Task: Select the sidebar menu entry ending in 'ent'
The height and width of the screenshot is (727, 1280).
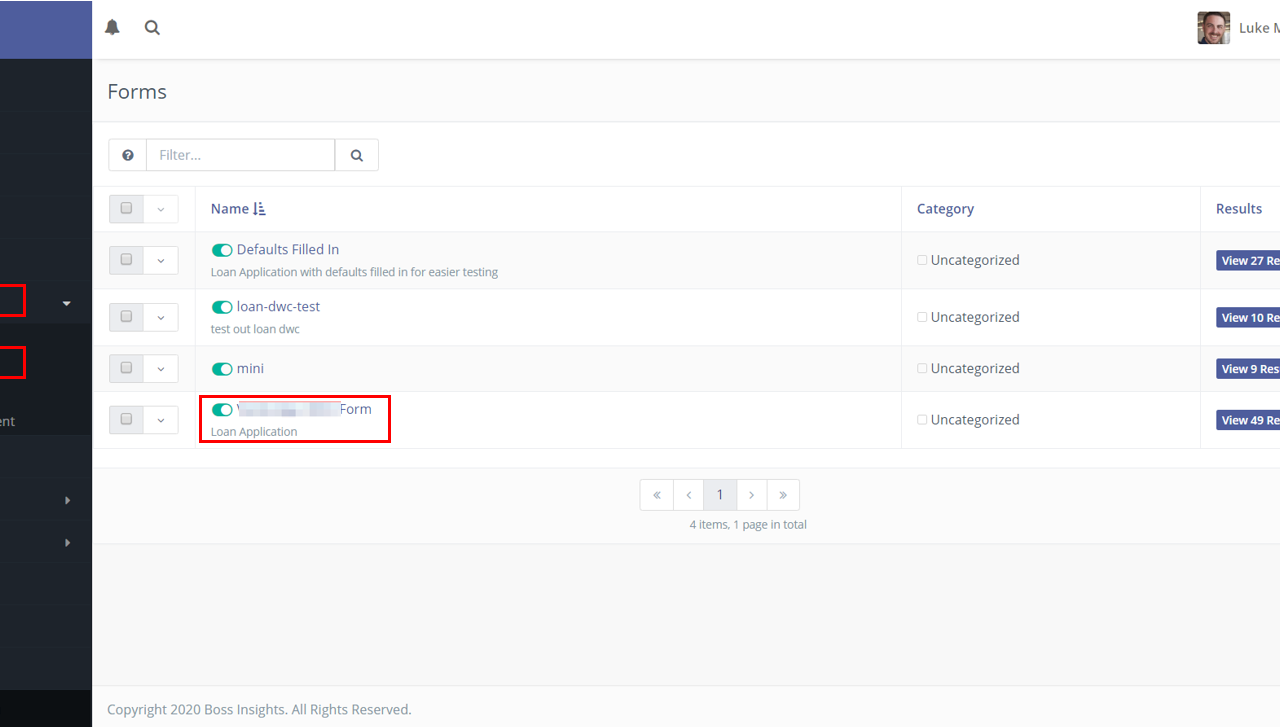Action: point(8,420)
